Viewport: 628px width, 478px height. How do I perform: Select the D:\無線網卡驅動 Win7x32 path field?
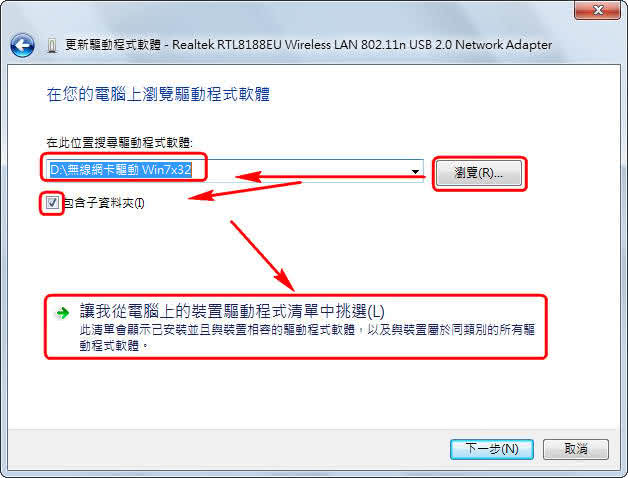[x=120, y=170]
